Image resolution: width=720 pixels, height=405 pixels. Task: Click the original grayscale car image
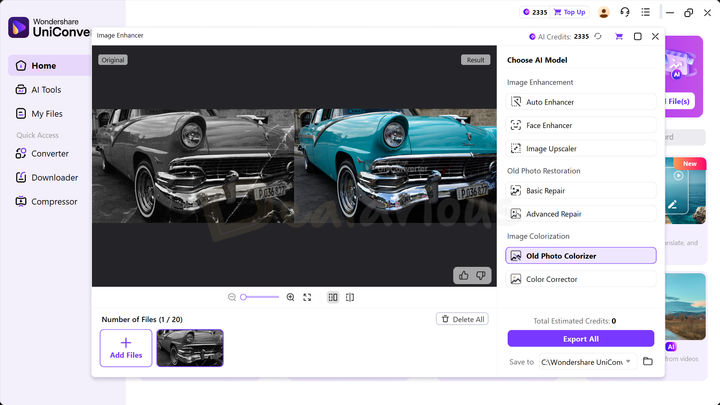tap(193, 166)
